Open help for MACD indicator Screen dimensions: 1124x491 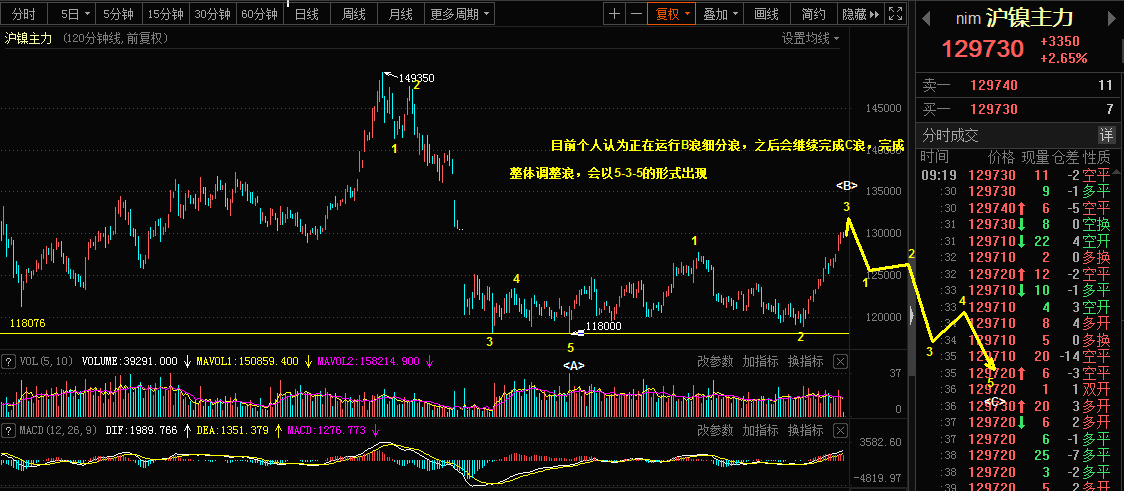pos(9,430)
